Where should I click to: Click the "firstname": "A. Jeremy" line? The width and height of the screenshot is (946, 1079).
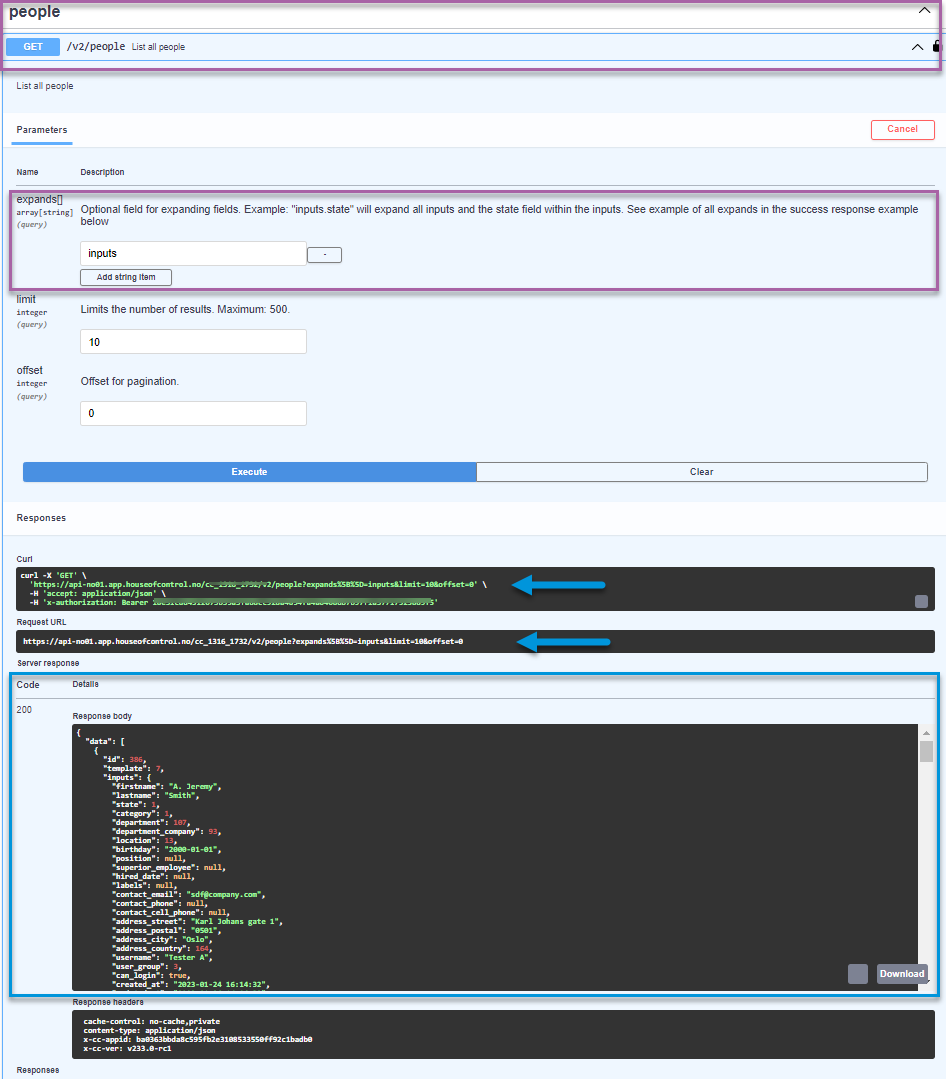(166, 787)
